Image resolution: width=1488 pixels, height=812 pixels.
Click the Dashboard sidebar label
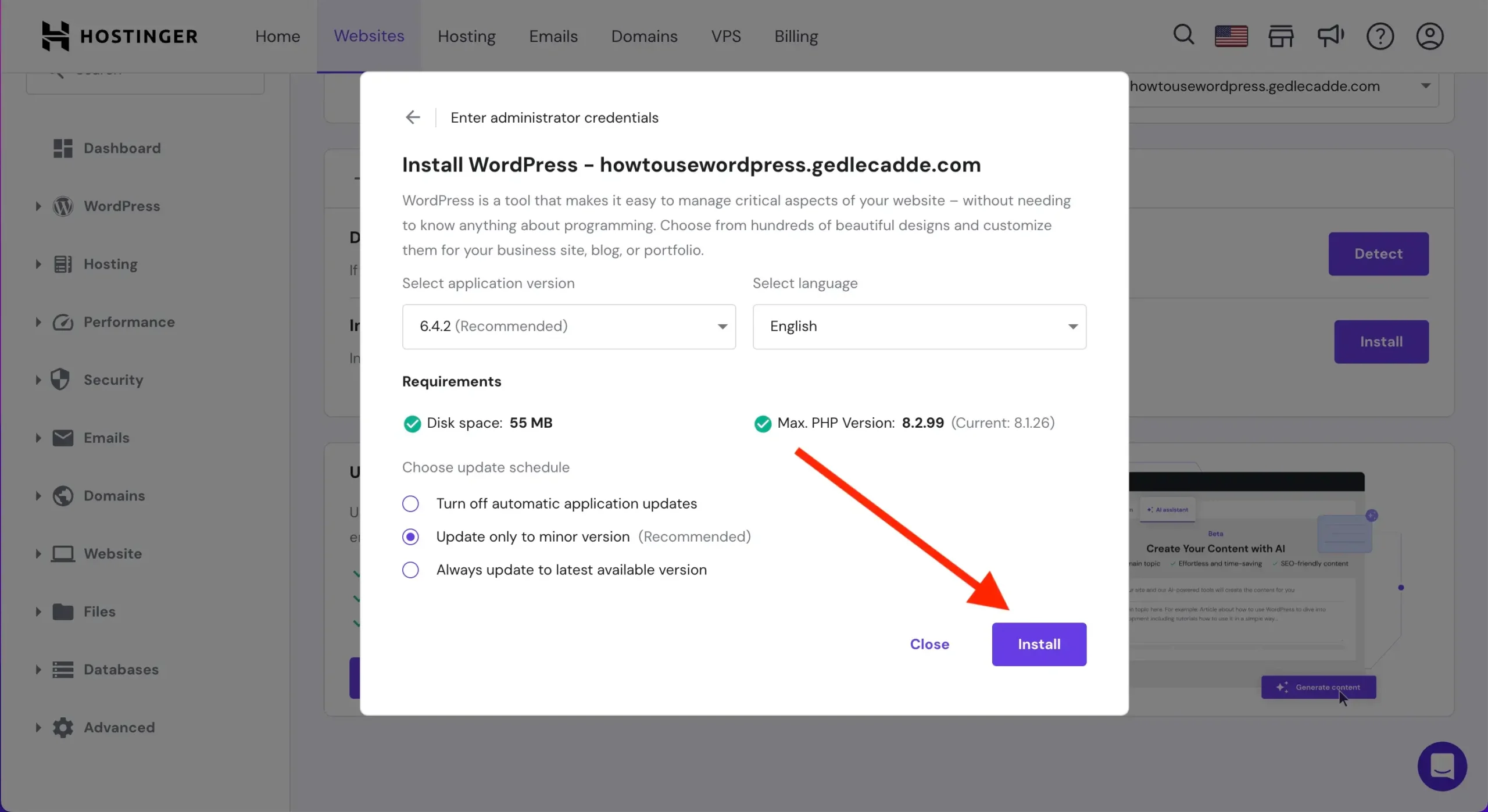(122, 148)
